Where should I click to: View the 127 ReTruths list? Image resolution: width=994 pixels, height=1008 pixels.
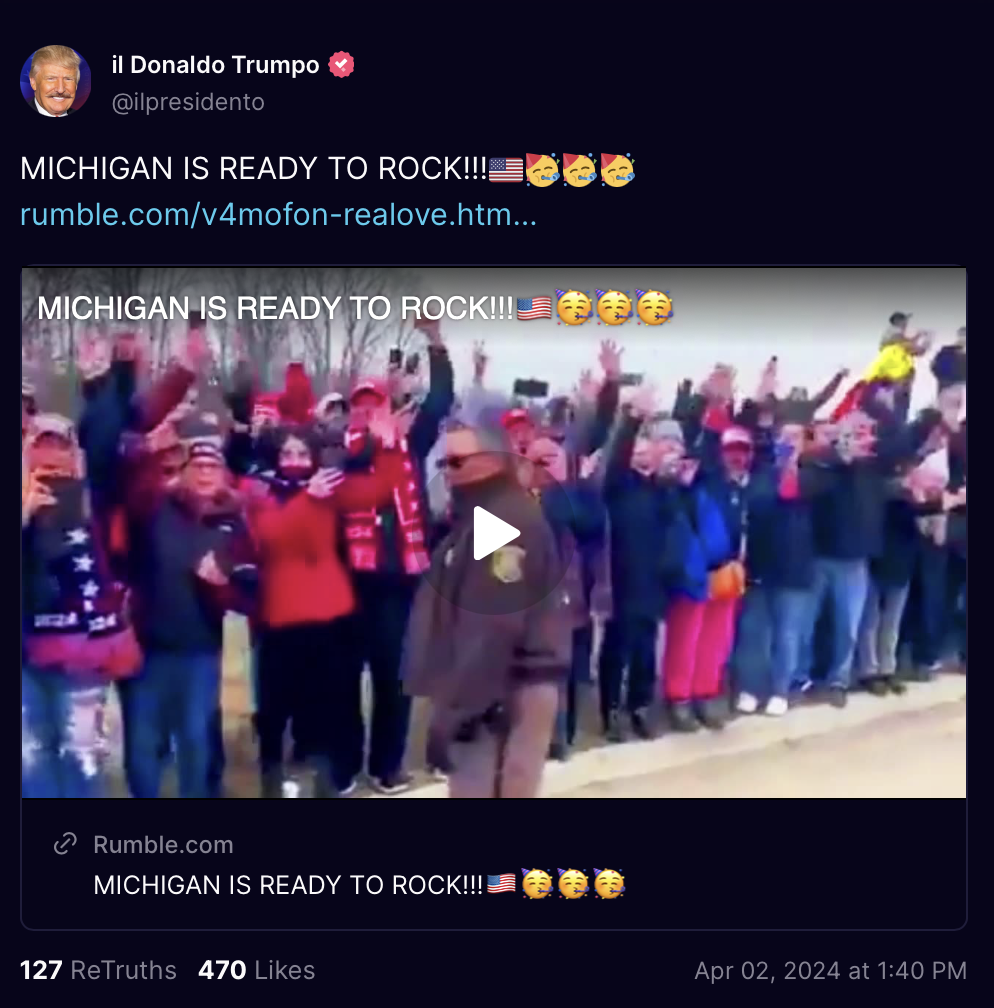coord(98,970)
